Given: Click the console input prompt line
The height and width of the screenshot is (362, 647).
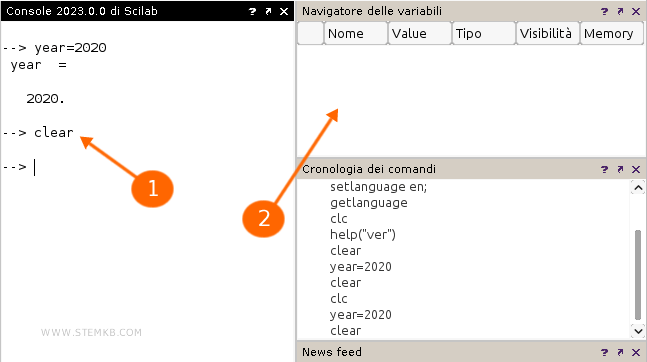Looking at the screenshot, I should coord(148,167).
